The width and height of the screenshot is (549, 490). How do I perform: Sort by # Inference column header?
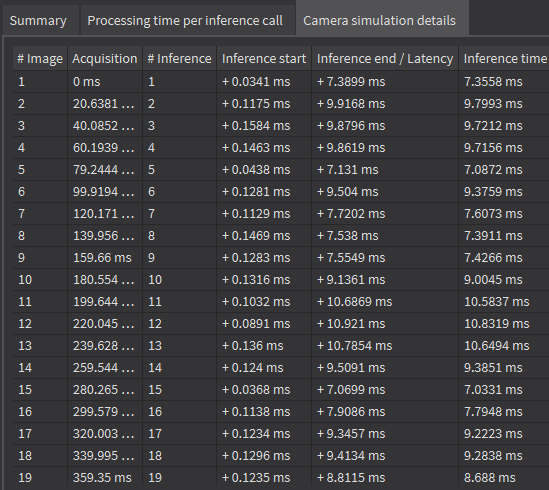179,58
